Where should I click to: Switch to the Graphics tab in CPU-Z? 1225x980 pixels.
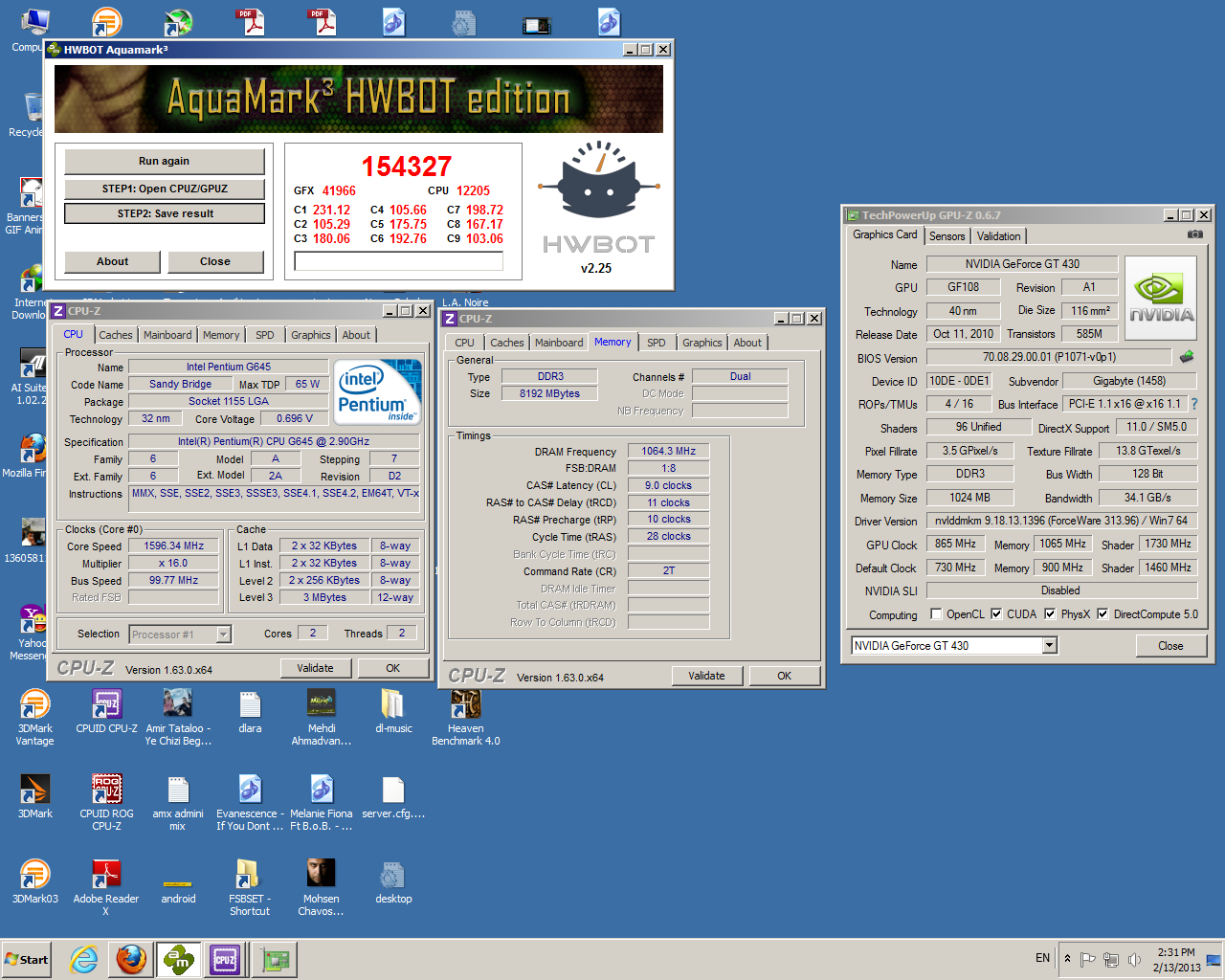pyautogui.click(x=310, y=335)
